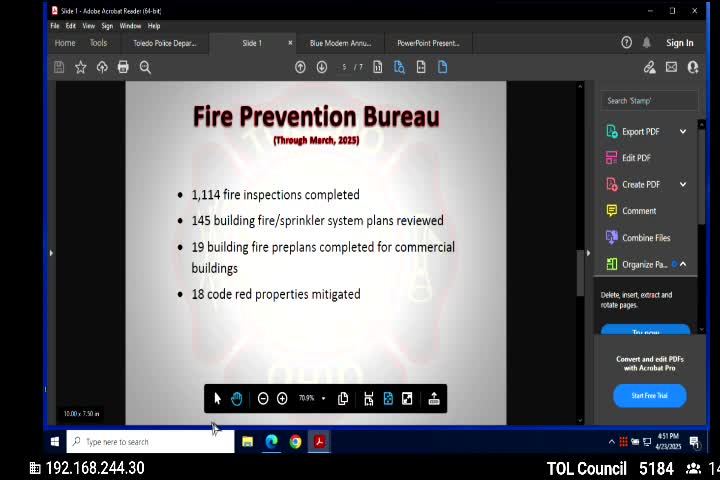The height and width of the screenshot is (480, 720).
Task: Toggle fit one full page icon
Action: (388, 399)
